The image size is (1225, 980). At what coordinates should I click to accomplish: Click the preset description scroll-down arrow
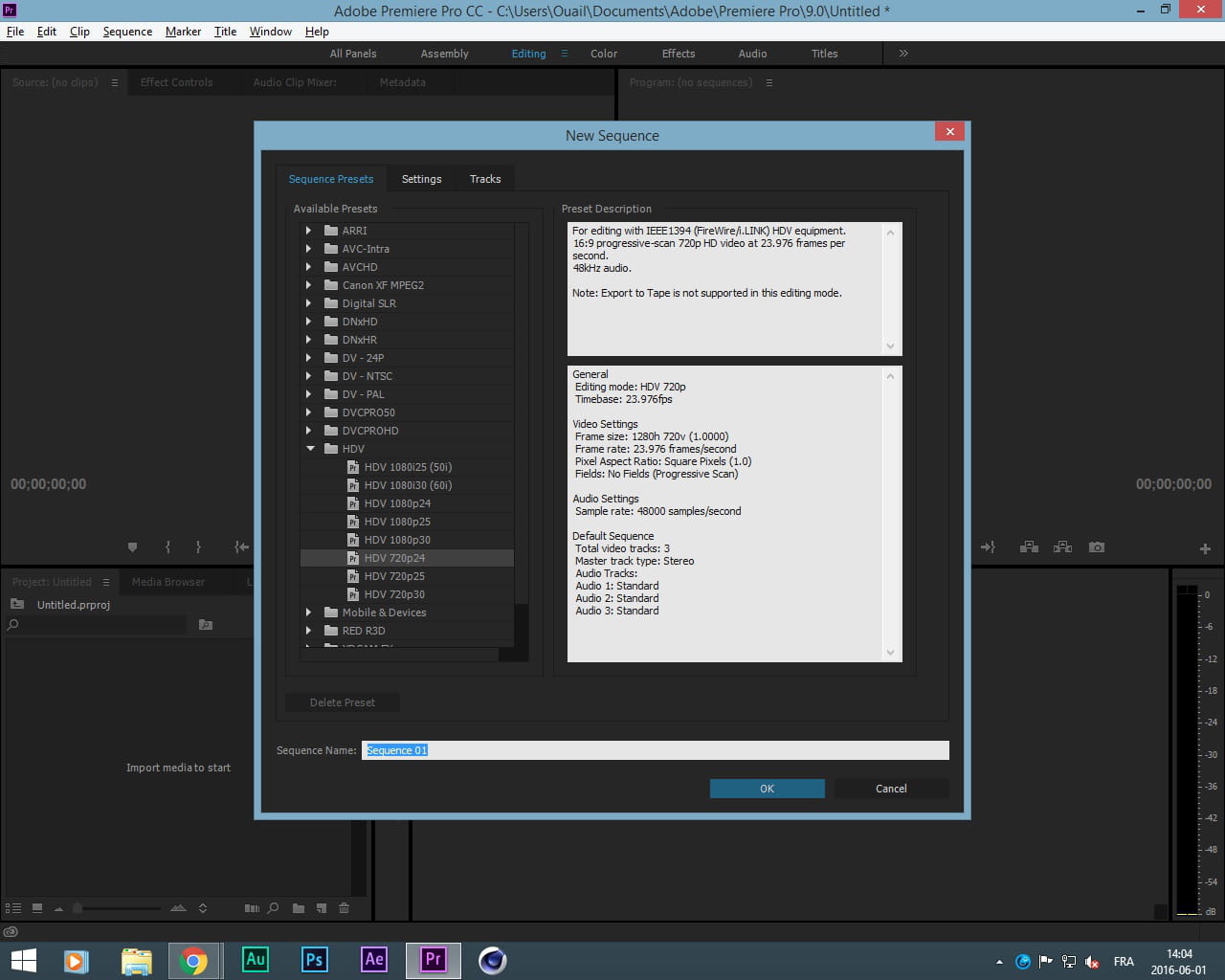point(890,346)
